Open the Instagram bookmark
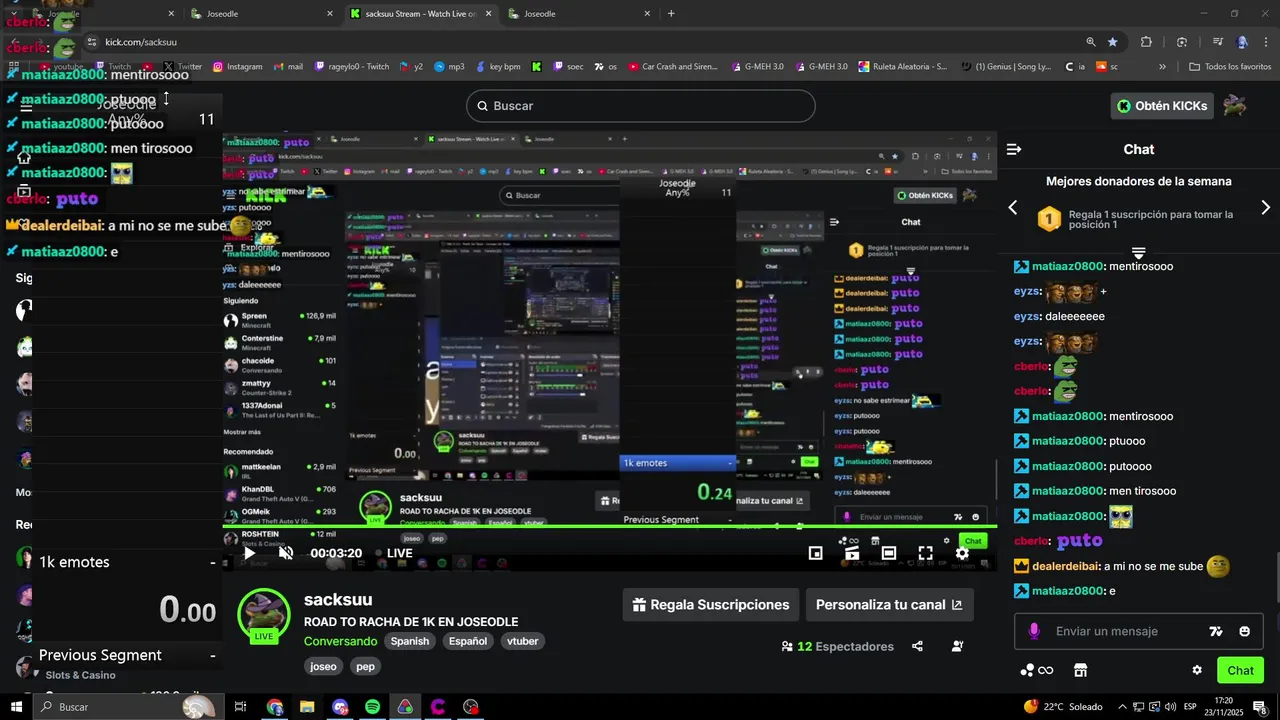Screen dimensions: 1280x720 (x=236, y=67)
